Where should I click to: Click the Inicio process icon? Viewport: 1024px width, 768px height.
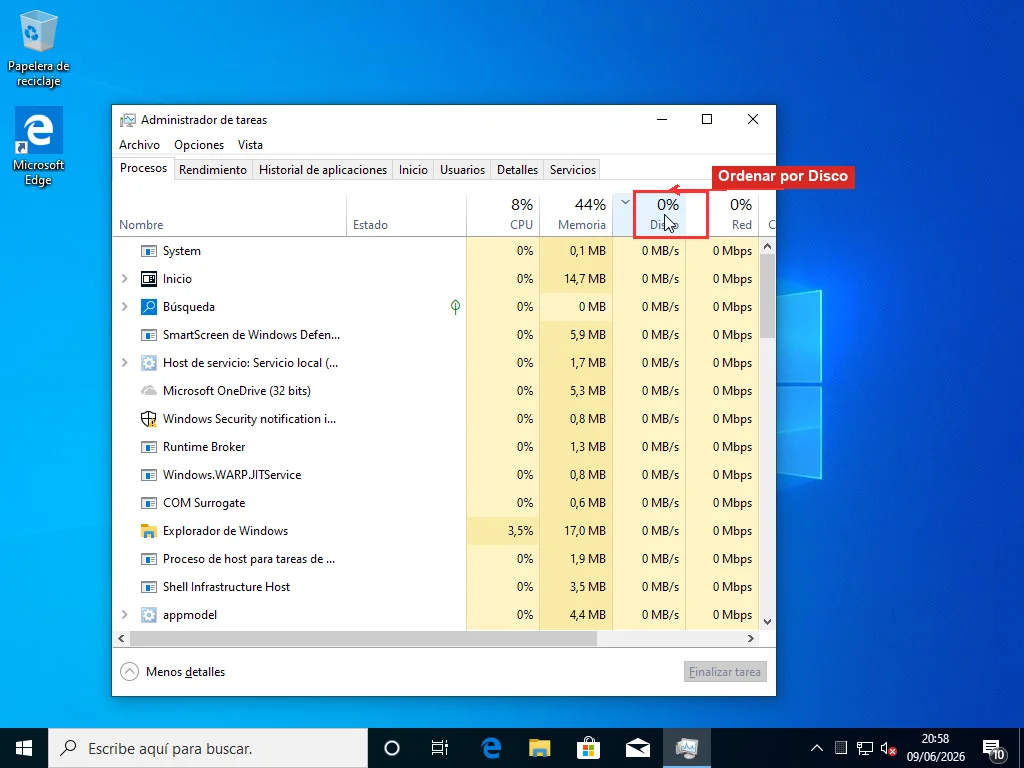(x=149, y=279)
